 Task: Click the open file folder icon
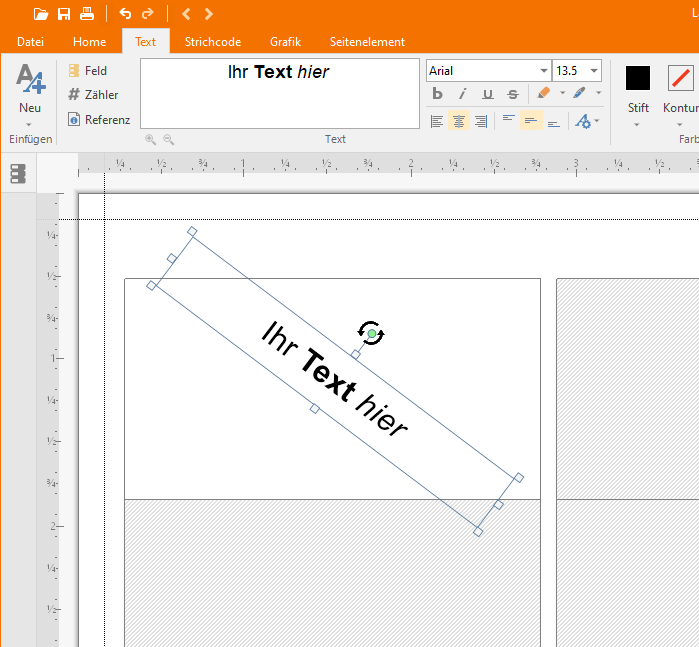tap(40, 14)
